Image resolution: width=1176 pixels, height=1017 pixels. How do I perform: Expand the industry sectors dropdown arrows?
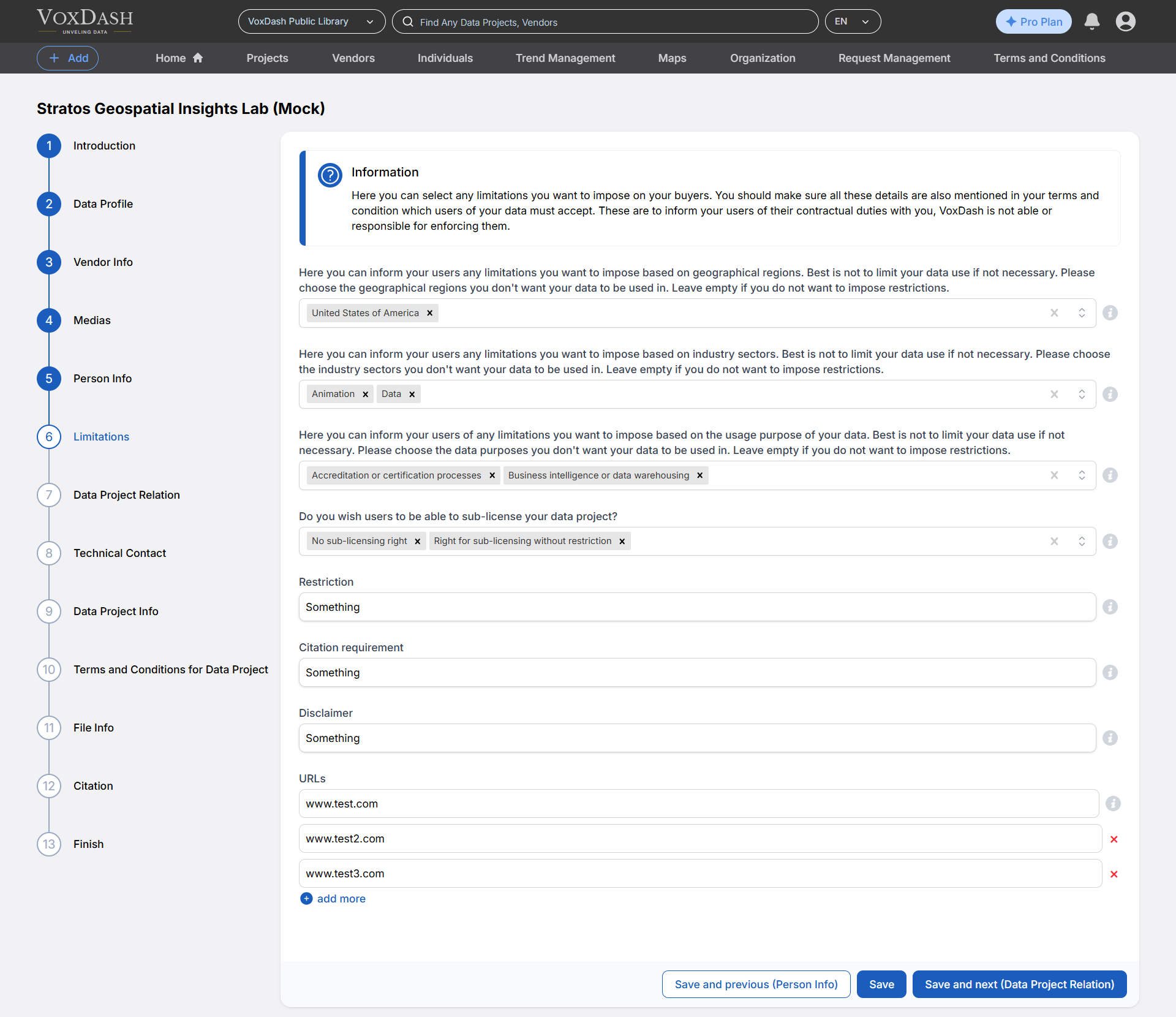1082,395
